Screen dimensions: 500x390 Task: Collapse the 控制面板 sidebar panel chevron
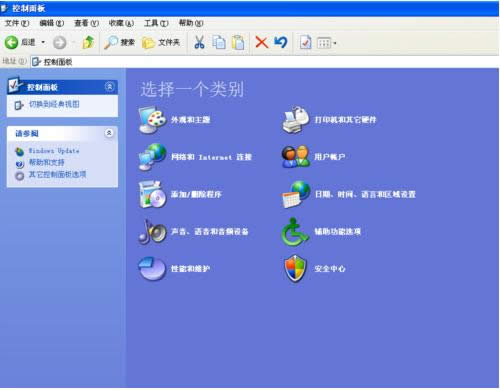point(109,87)
